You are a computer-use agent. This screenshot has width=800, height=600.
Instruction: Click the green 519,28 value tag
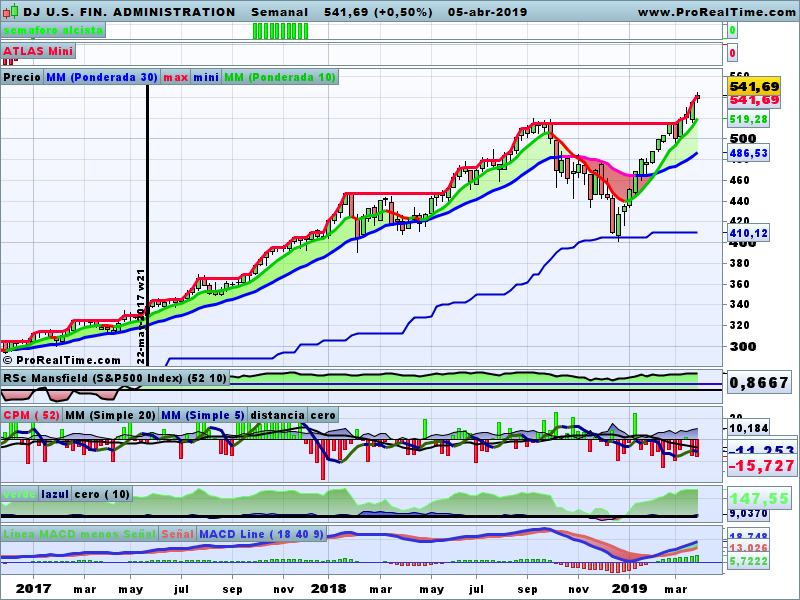pos(748,119)
